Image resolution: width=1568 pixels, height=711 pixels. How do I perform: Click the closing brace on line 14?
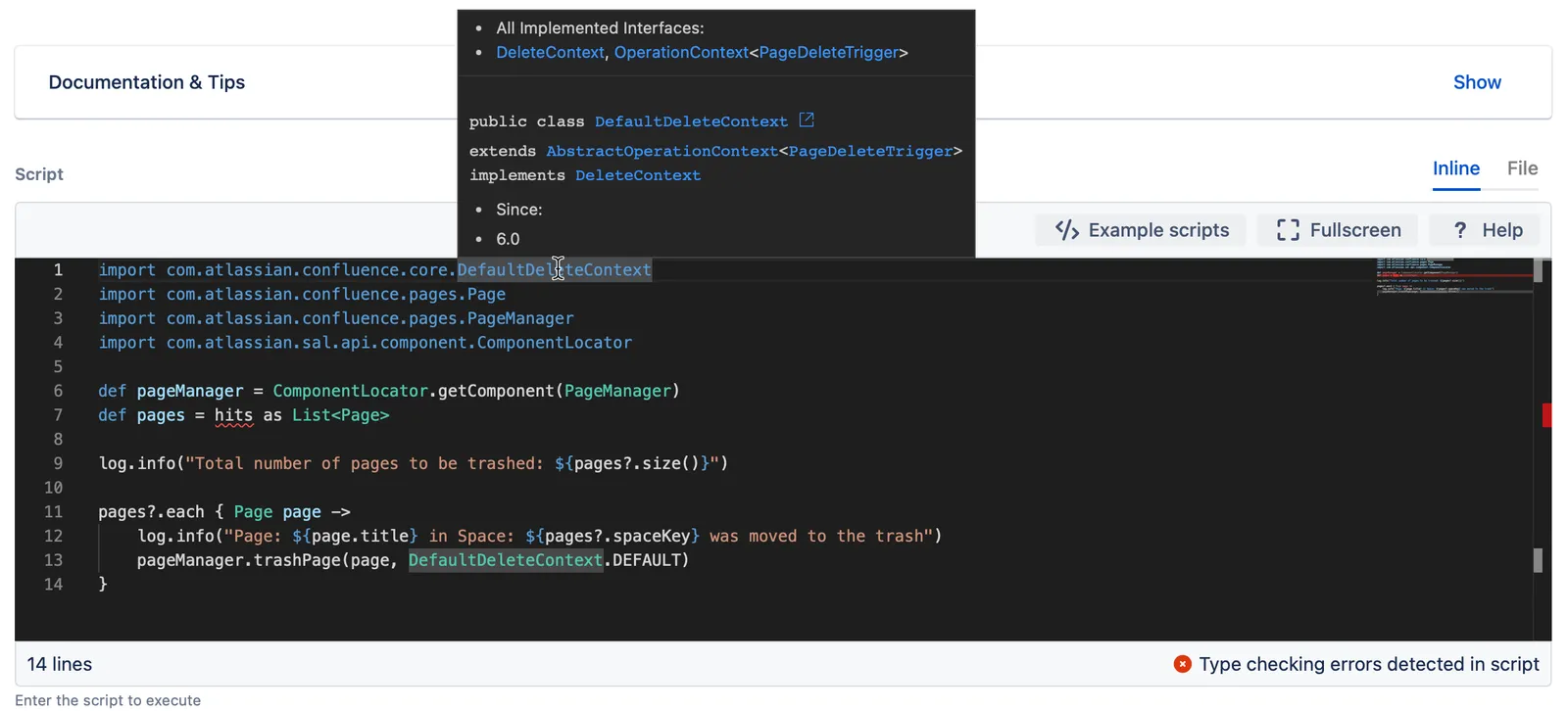pyautogui.click(x=103, y=584)
